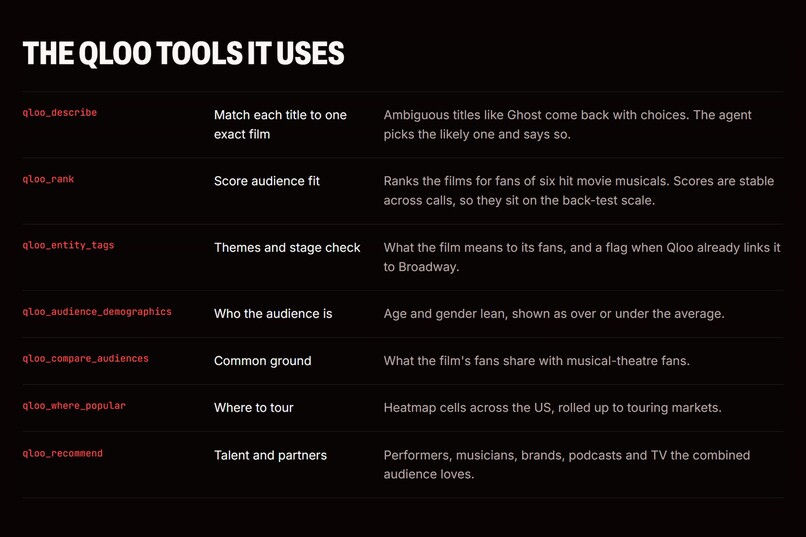Click the description mentioning Broadway flag
Viewport: 806px width, 537px height.
(582, 257)
